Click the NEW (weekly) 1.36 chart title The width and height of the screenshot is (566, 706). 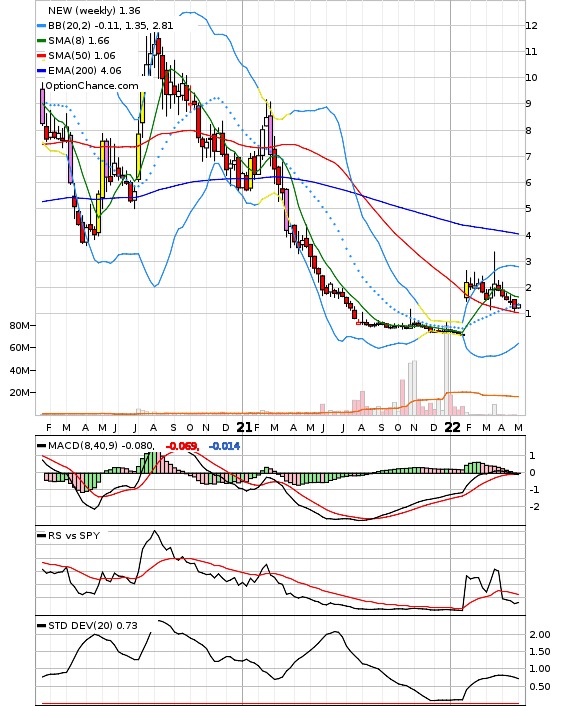(94, 10)
